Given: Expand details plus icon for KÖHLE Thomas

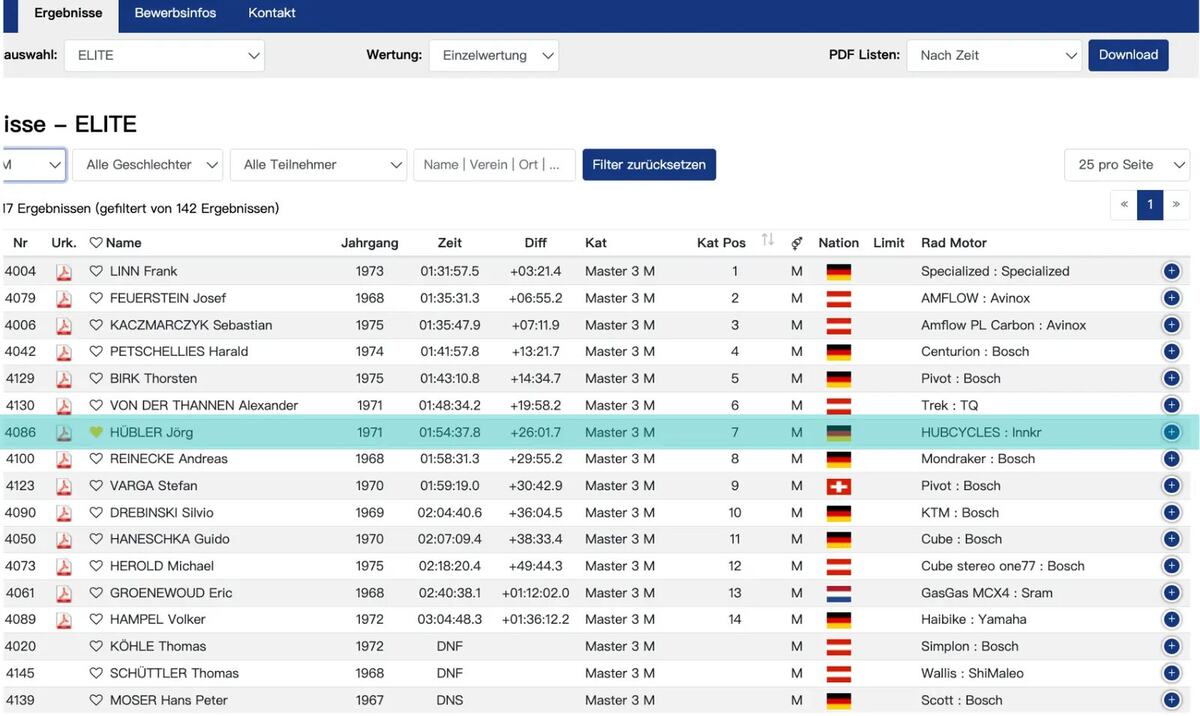Looking at the screenshot, I should coord(1171,646).
